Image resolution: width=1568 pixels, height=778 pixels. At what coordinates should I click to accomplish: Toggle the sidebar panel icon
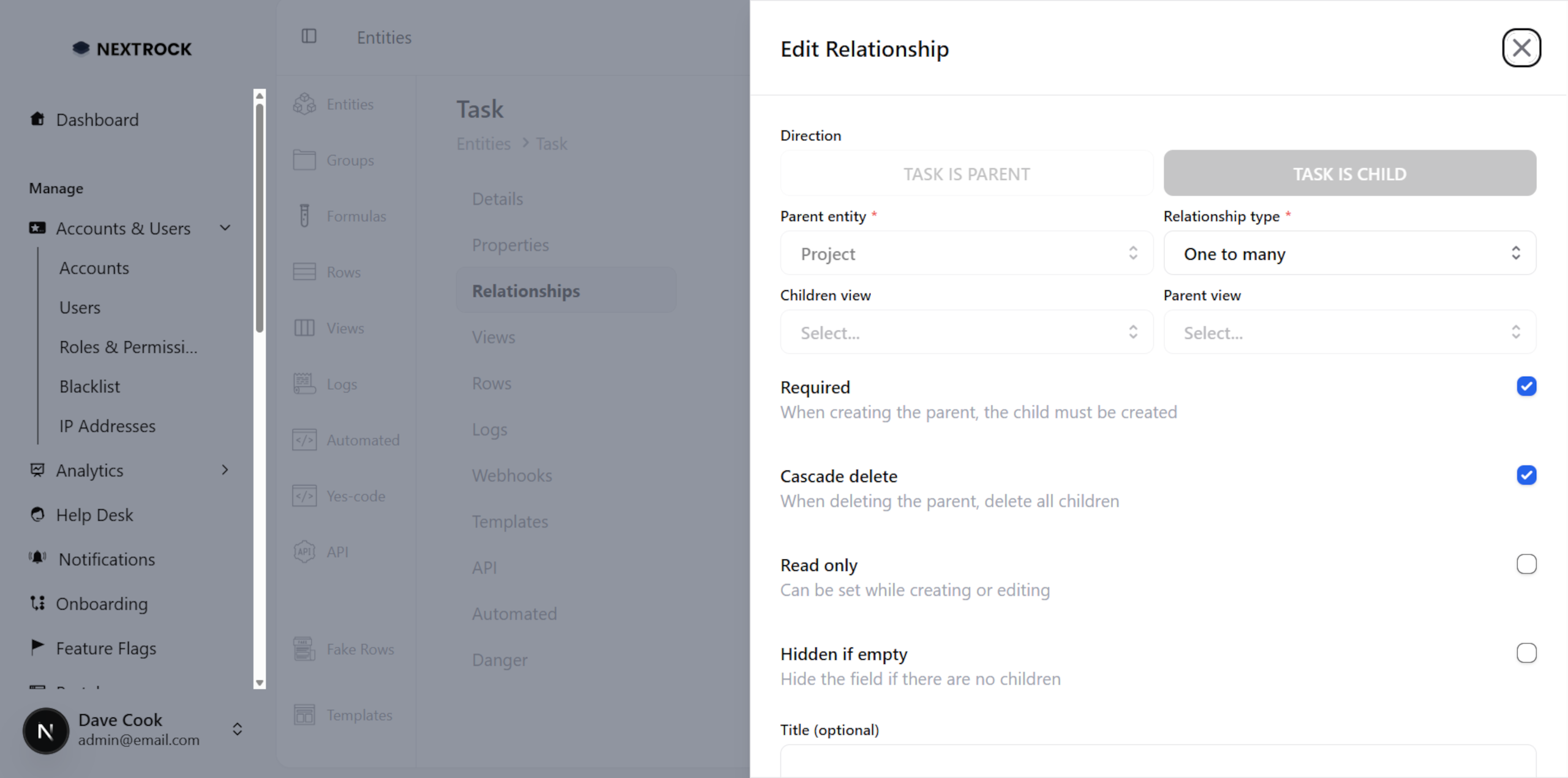point(309,37)
